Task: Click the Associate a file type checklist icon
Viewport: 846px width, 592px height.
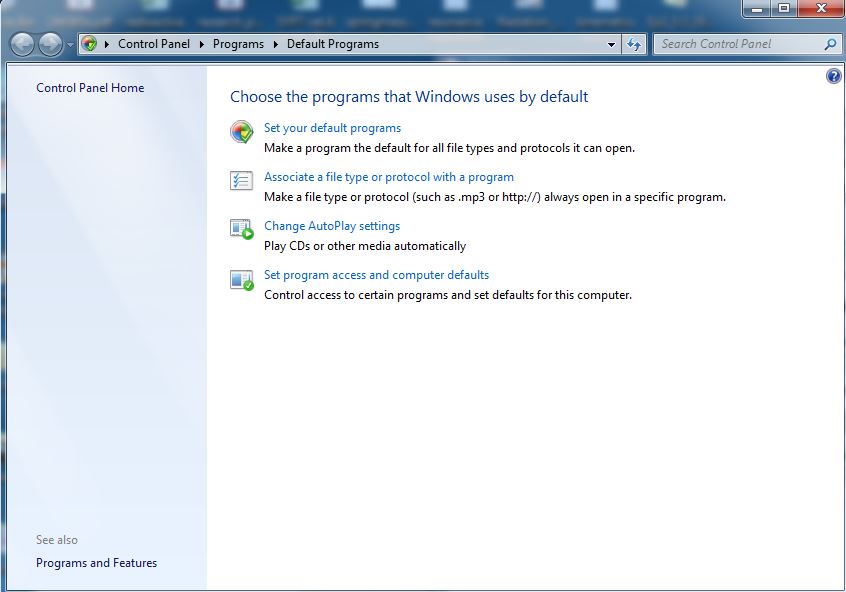Action: (x=241, y=180)
